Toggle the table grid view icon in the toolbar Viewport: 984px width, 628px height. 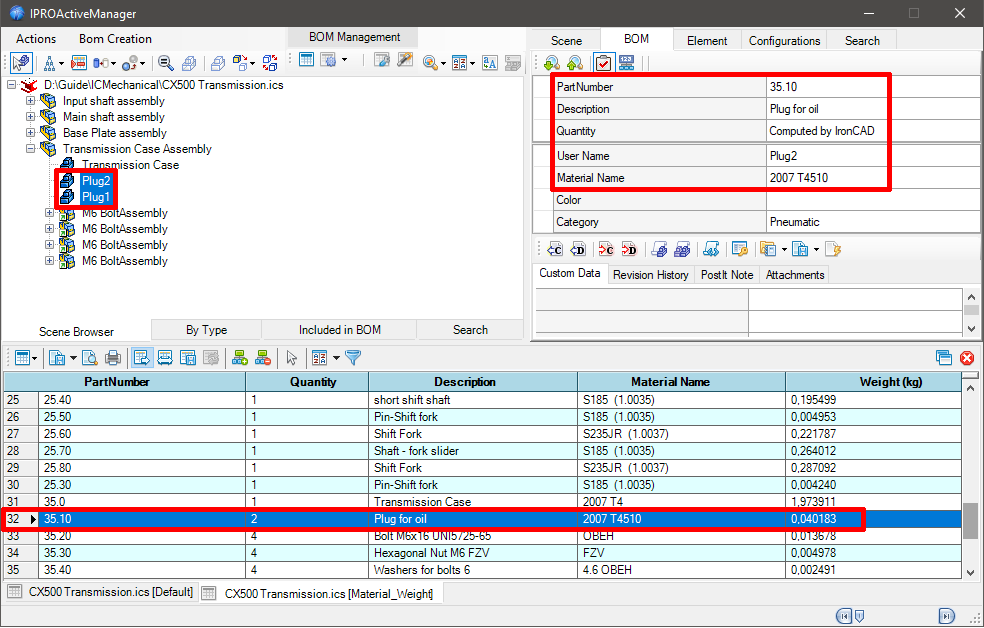coord(307,60)
